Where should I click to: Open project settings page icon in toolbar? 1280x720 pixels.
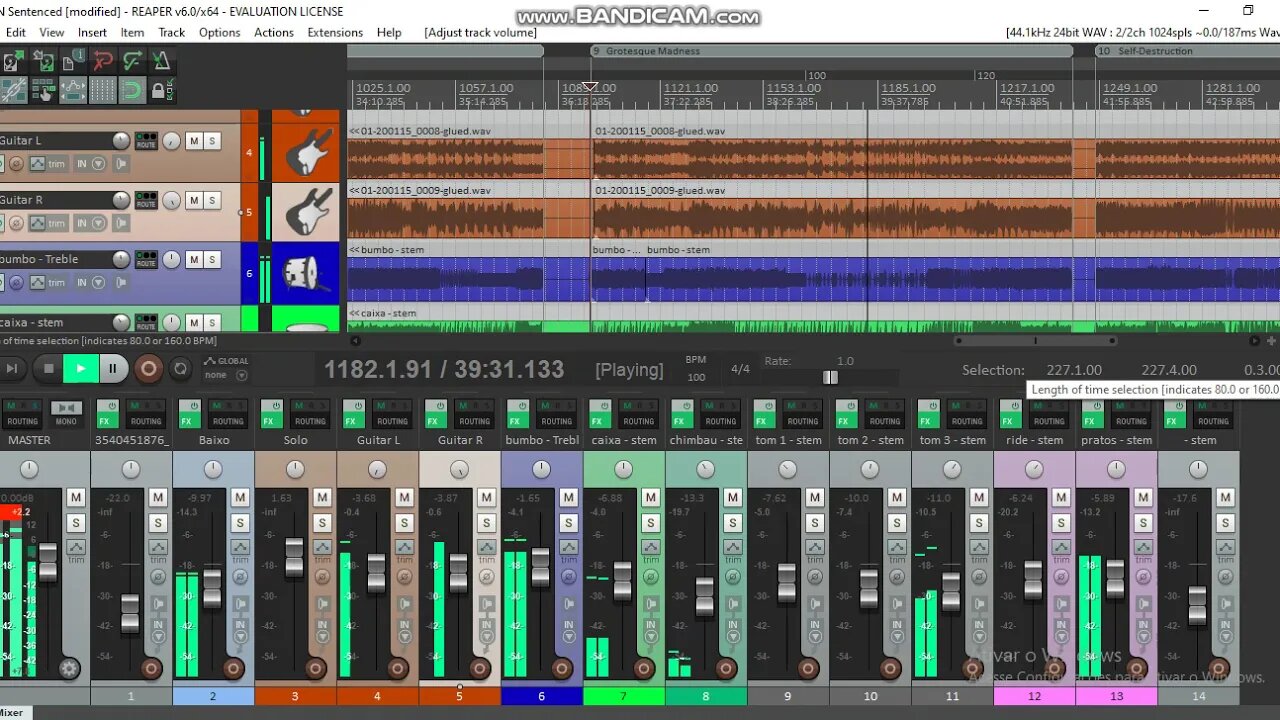73,62
